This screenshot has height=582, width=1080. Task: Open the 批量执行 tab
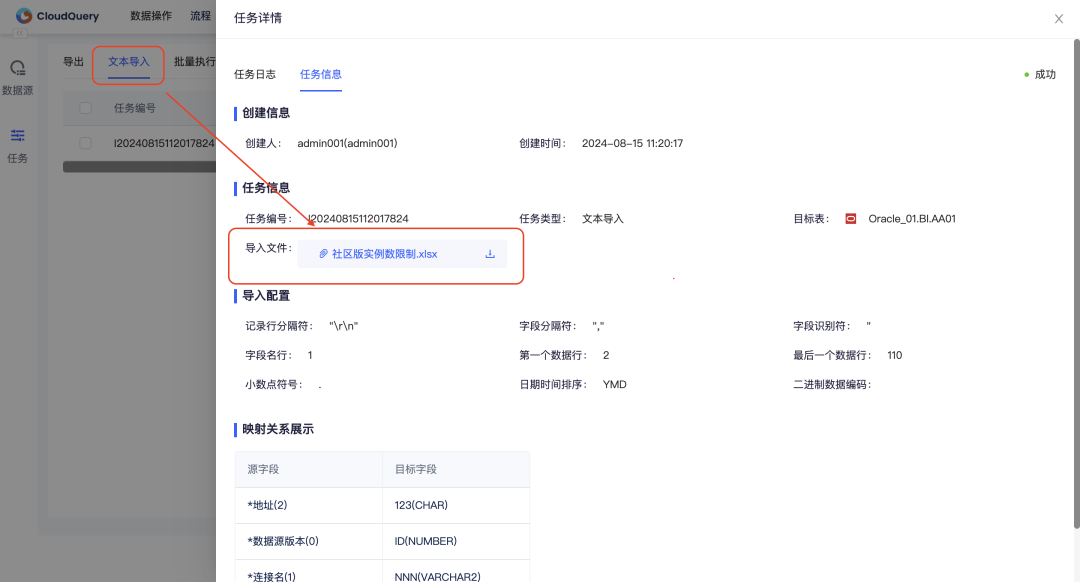(x=194, y=61)
